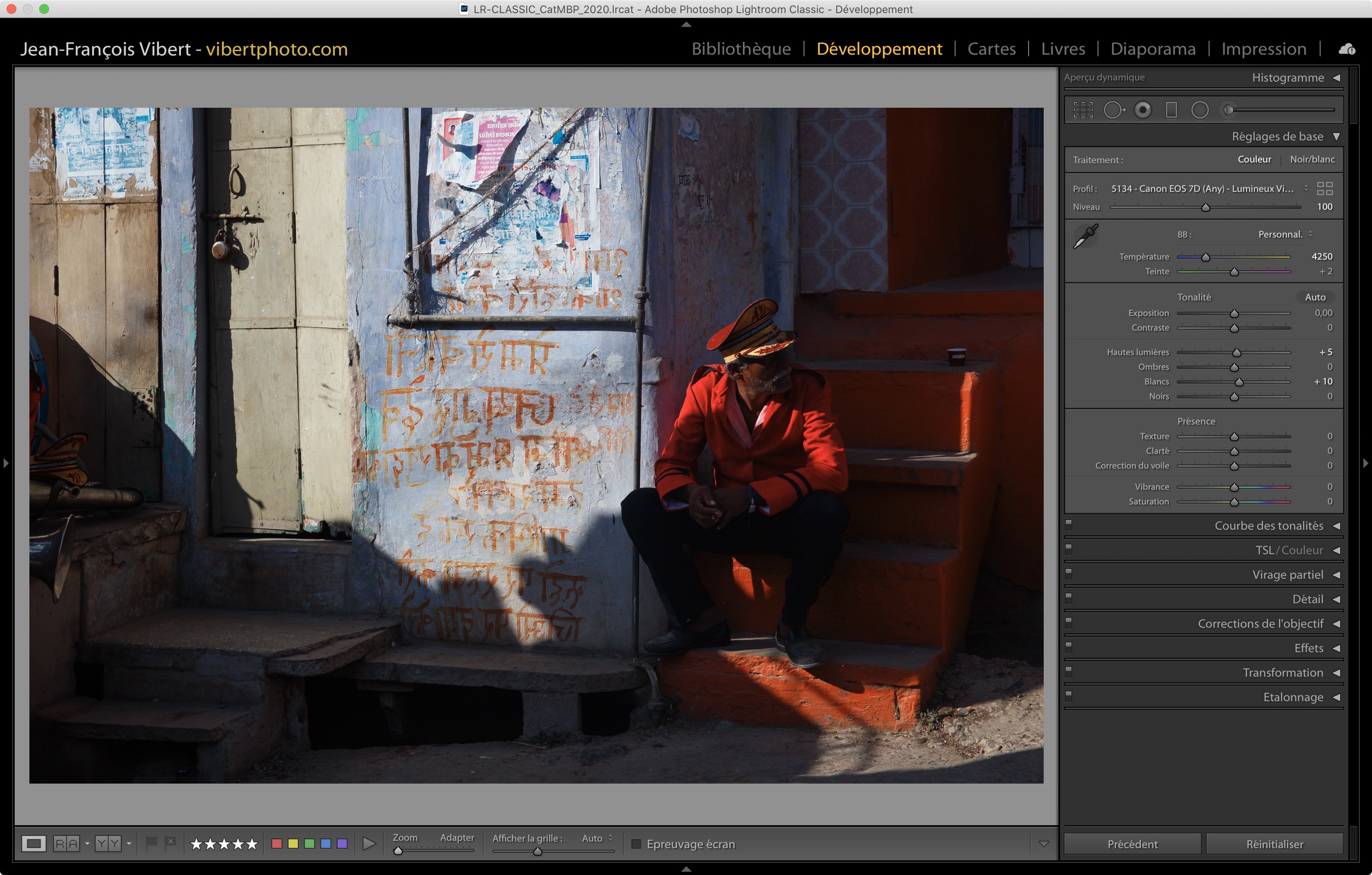Screen dimensions: 1372x875
Task: Click the Auto tonality button
Action: point(1314,297)
